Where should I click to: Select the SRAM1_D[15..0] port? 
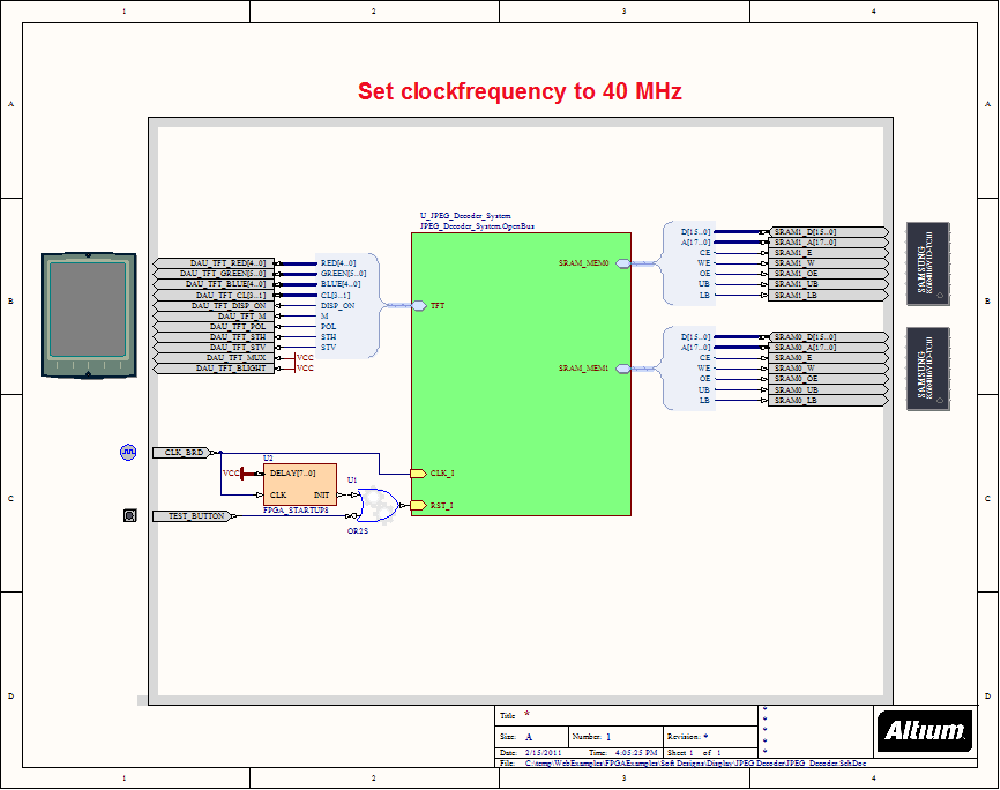[828, 232]
